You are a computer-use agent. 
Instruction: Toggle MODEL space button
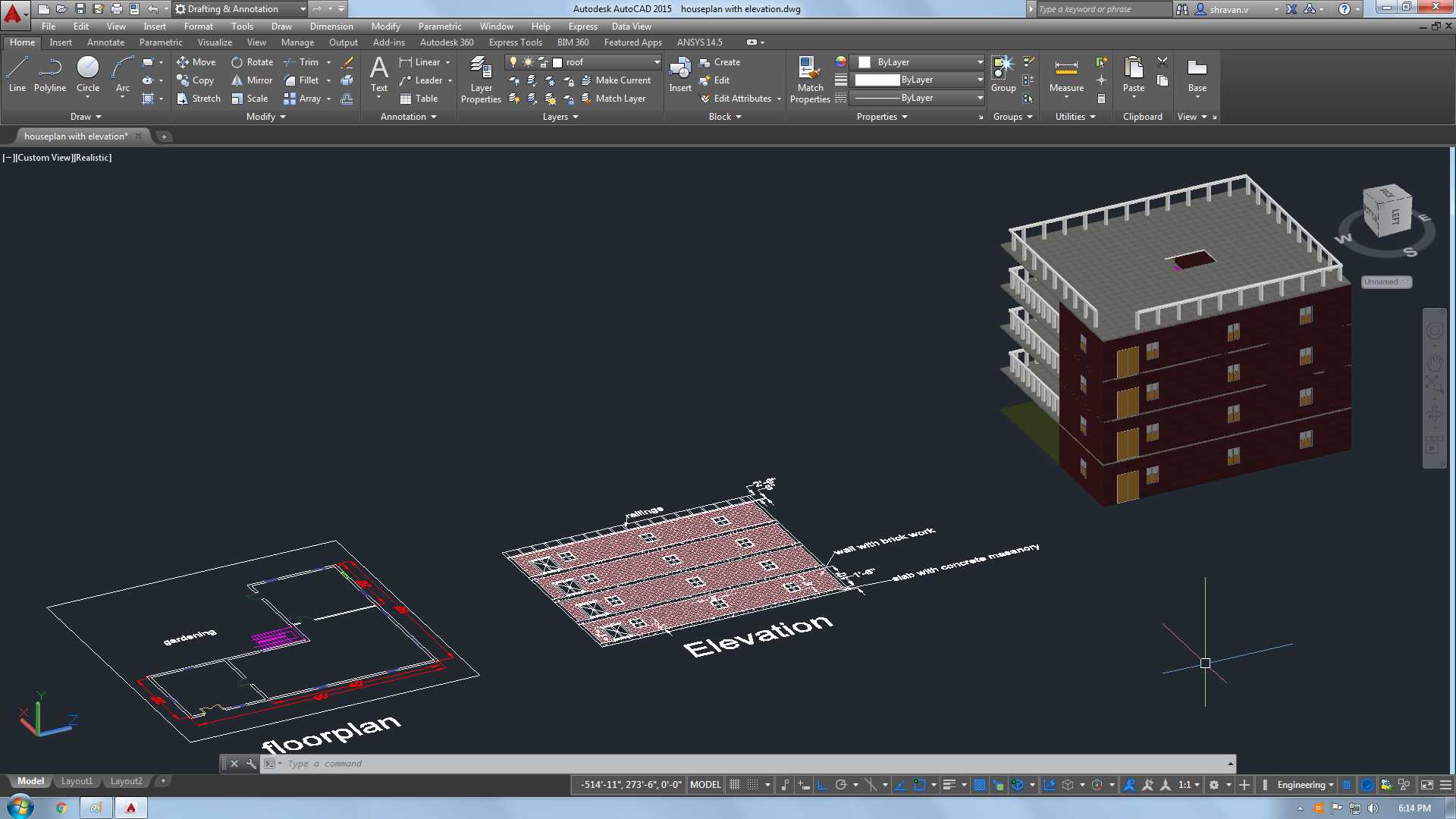point(705,785)
